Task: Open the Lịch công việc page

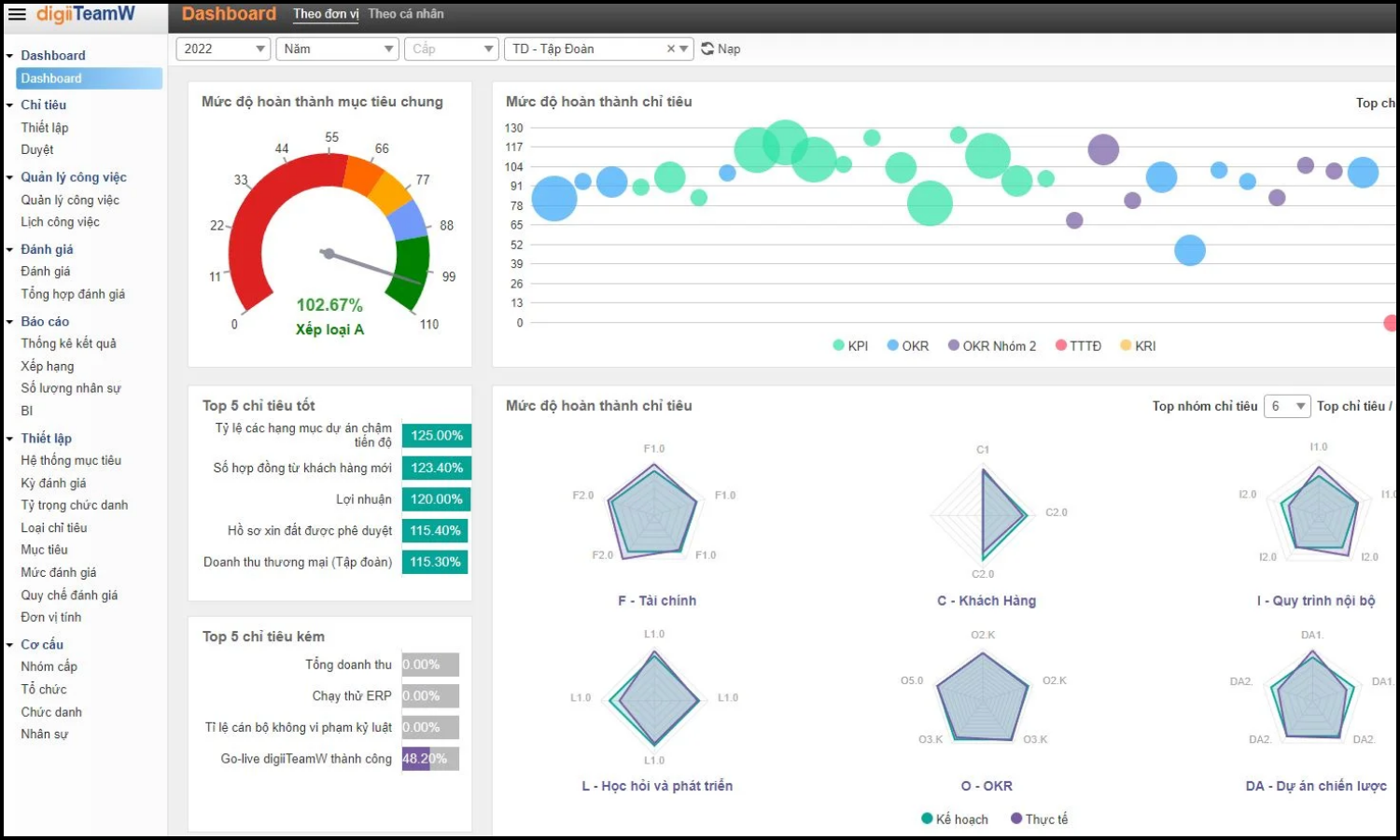Action: click(60, 221)
